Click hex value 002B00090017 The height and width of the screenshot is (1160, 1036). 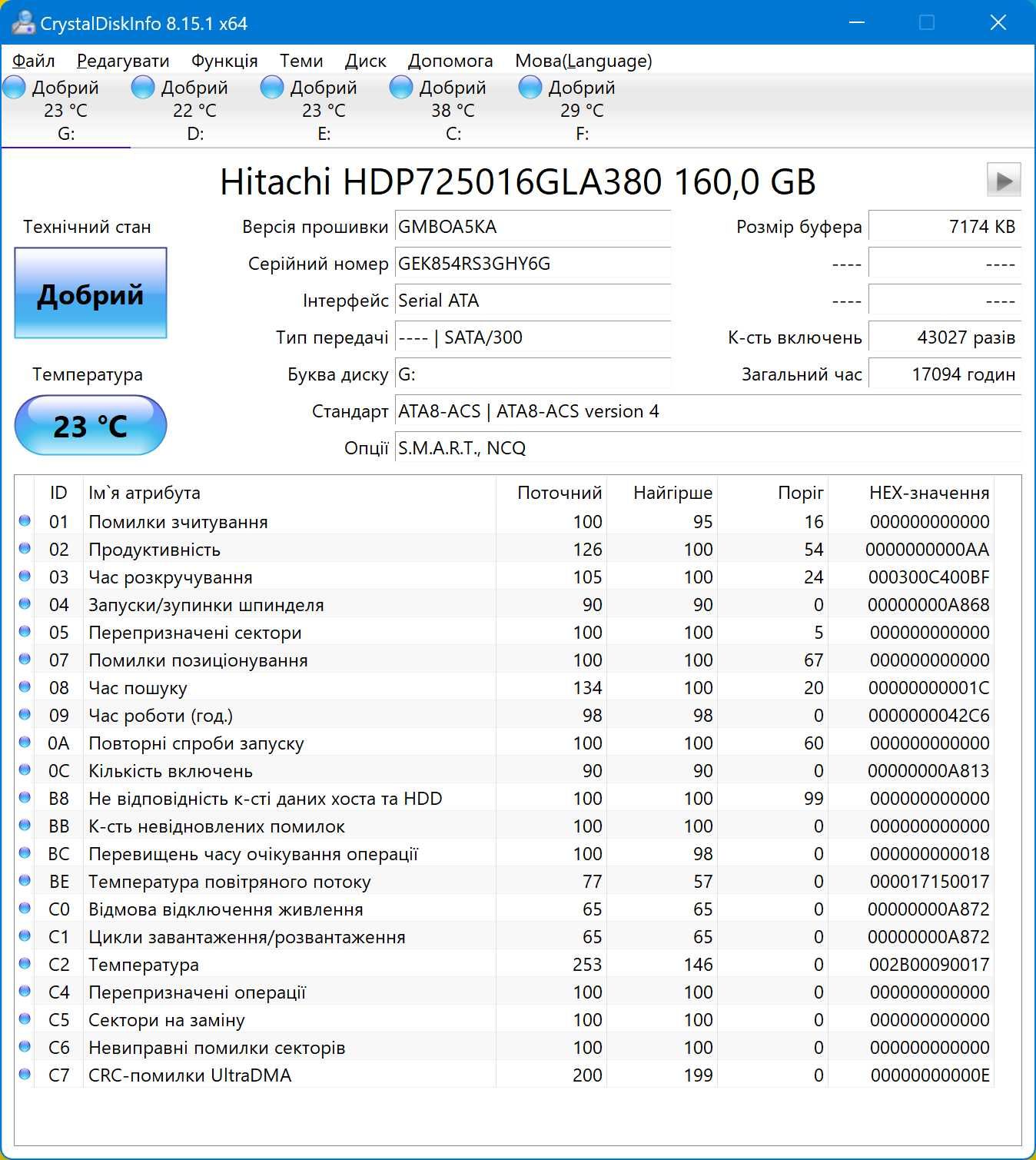click(929, 965)
